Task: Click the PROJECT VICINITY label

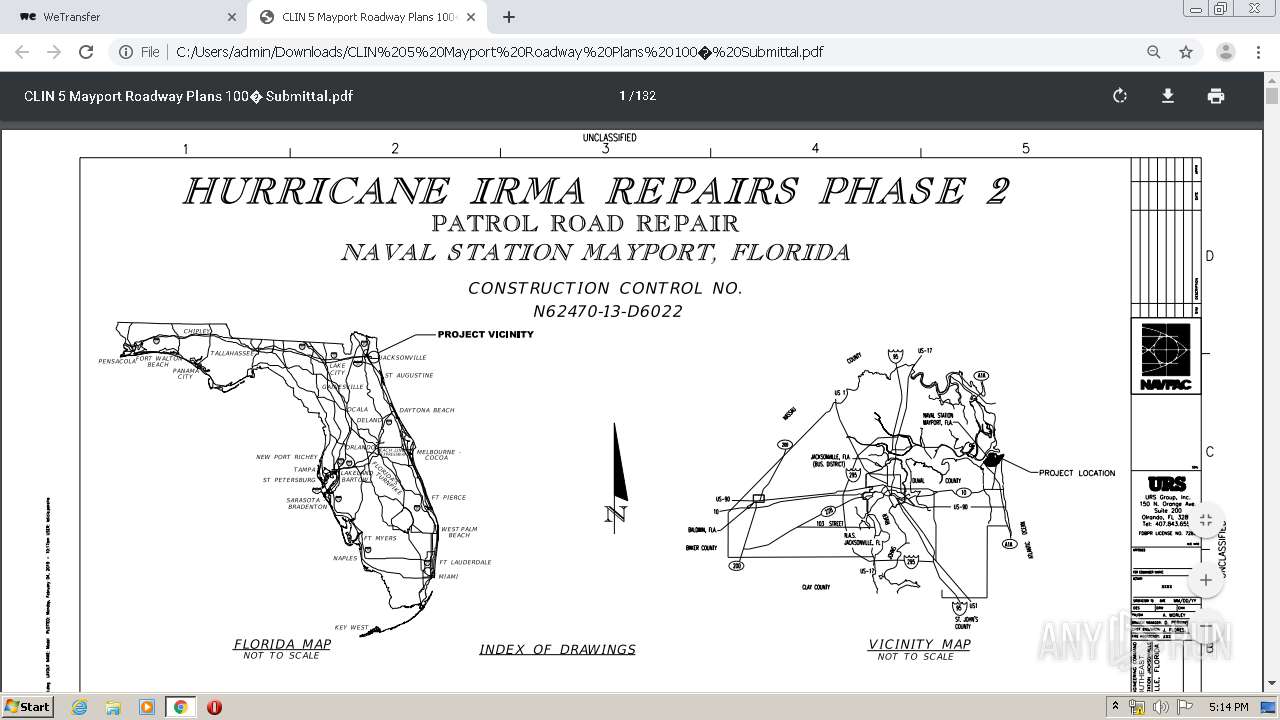Action: (x=485, y=334)
